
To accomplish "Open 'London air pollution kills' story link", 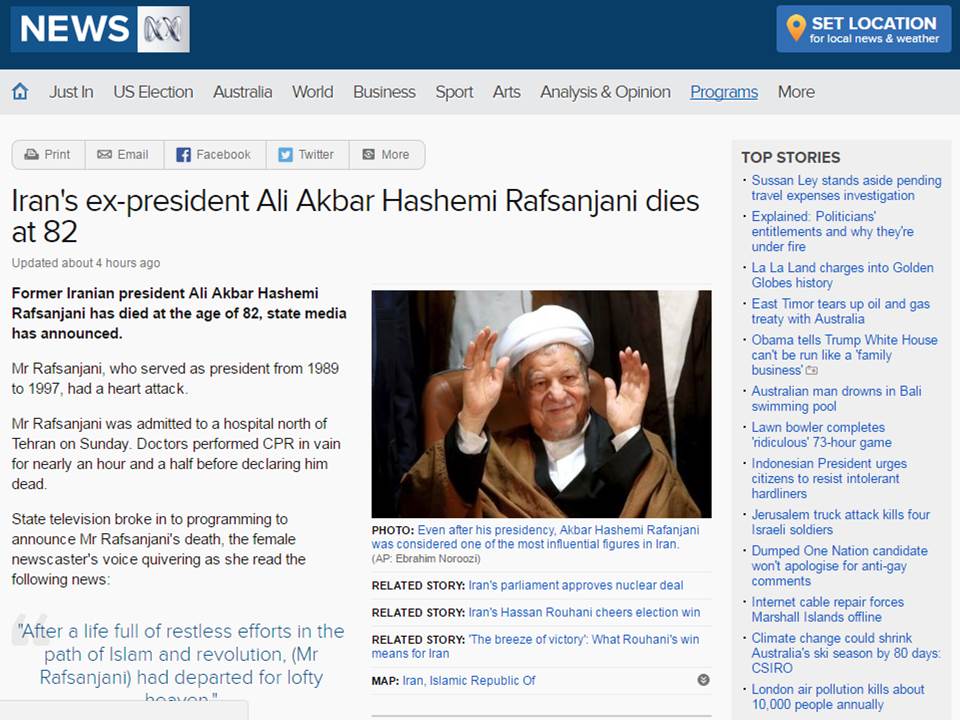I will click(x=838, y=697).
